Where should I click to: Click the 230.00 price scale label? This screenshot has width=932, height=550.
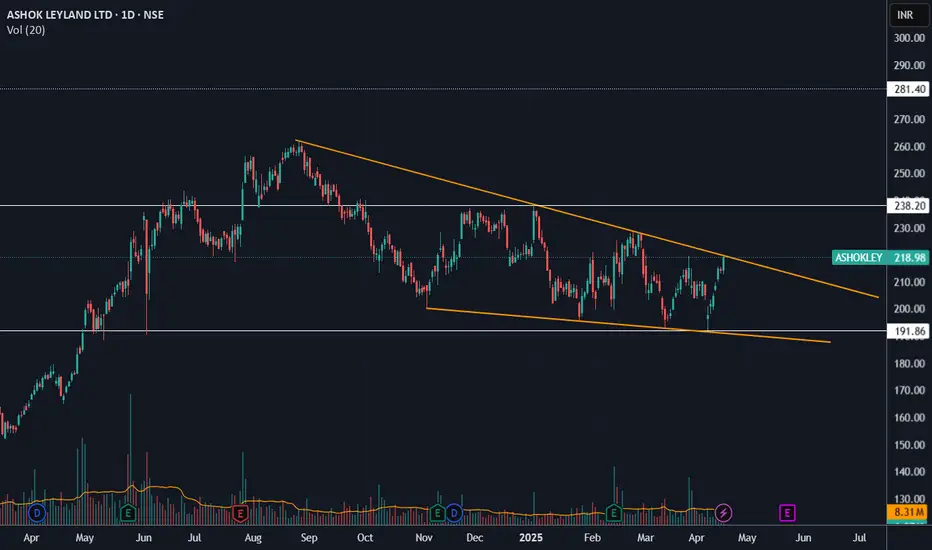909,228
